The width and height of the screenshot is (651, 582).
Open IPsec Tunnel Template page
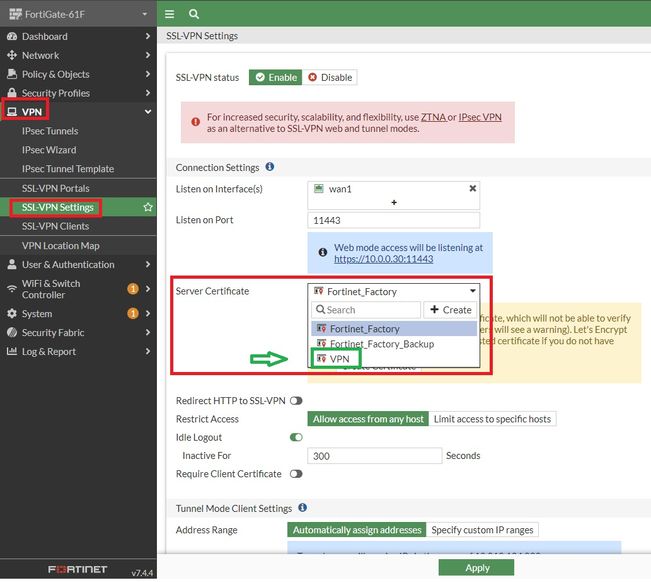pos(68,169)
